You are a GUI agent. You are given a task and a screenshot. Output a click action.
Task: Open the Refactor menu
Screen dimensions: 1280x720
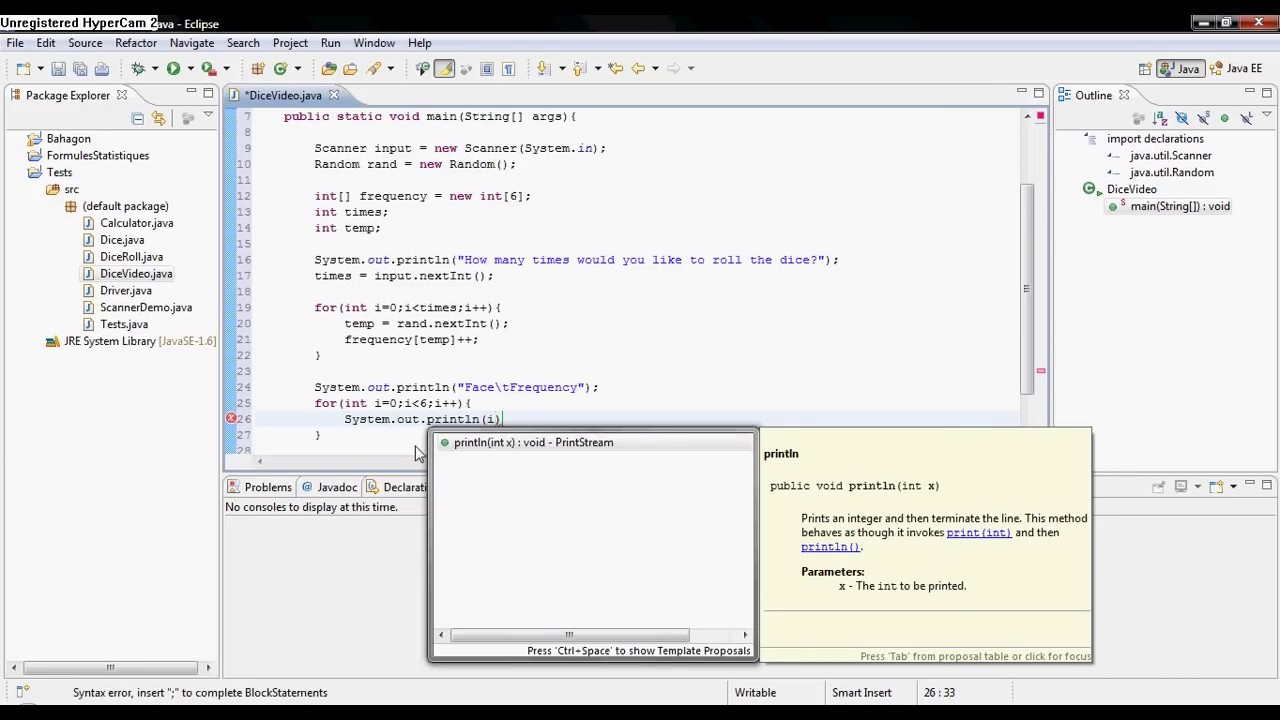(135, 43)
